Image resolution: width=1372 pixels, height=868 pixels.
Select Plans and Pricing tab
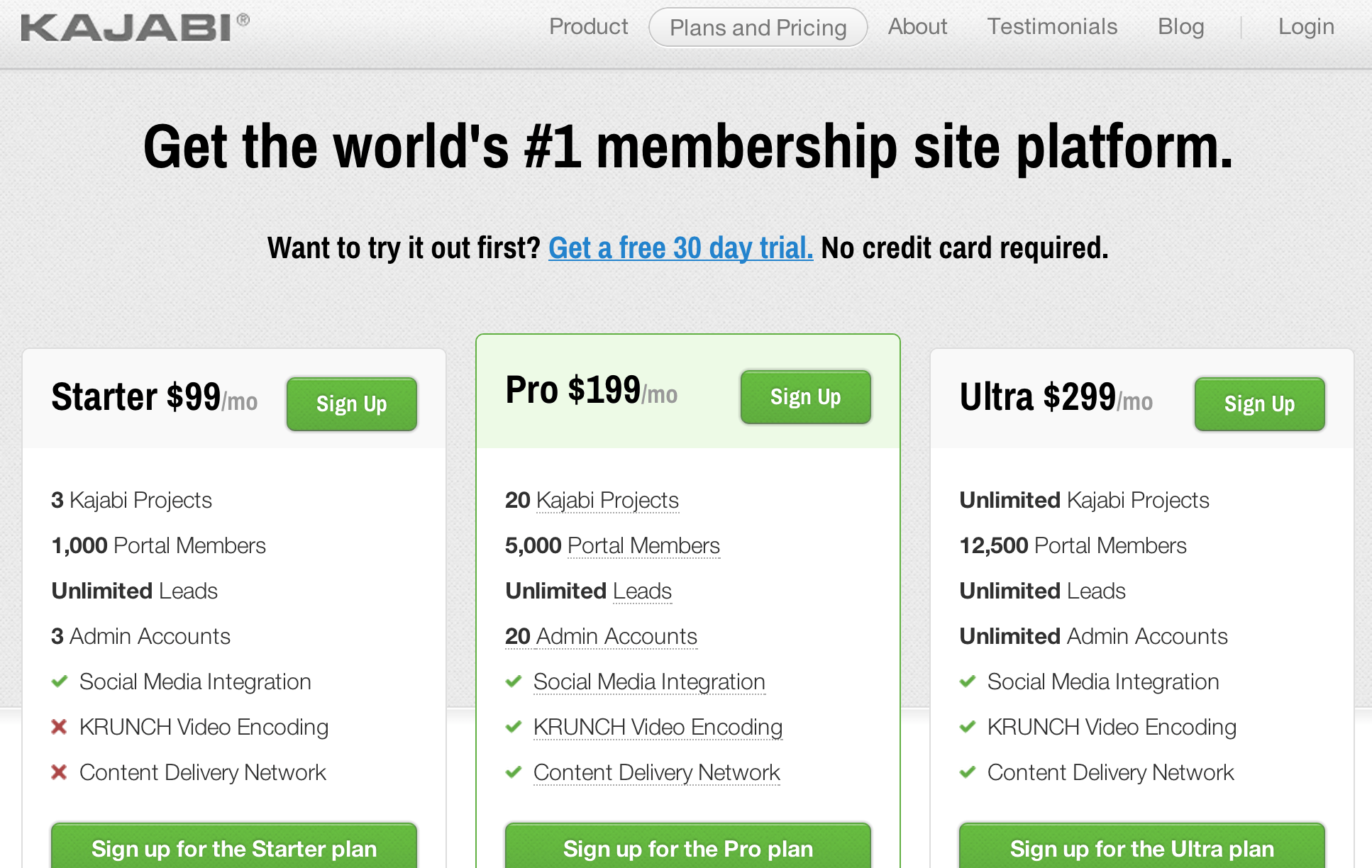pyautogui.click(x=758, y=28)
